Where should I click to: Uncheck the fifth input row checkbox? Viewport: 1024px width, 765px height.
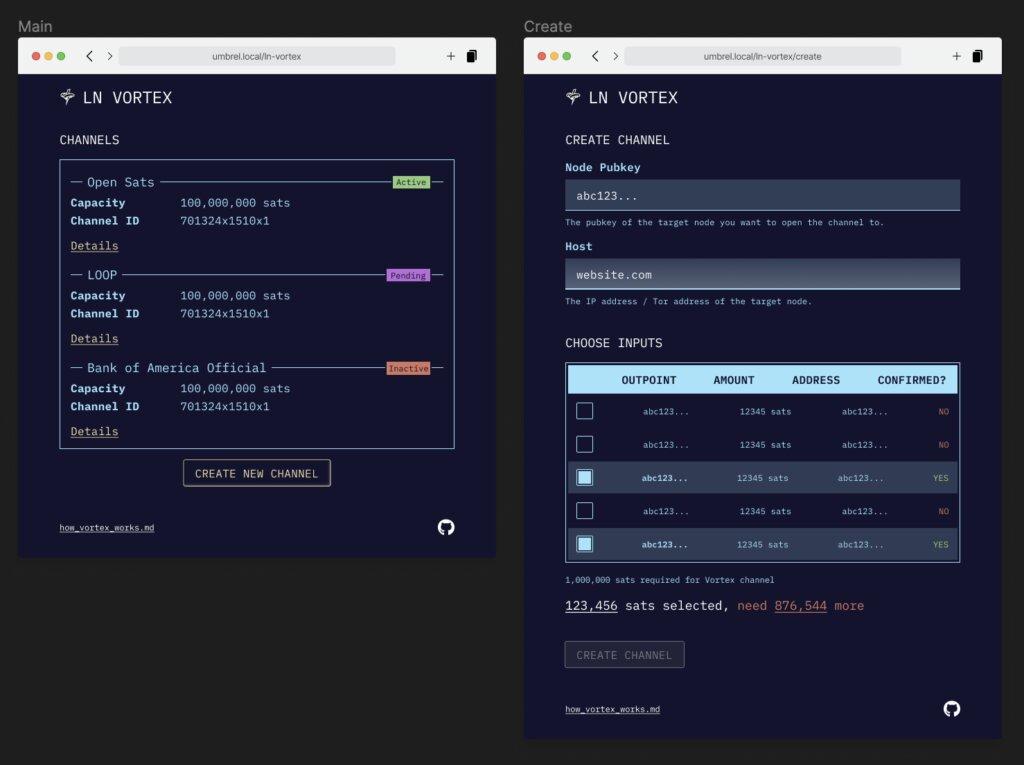coord(585,544)
